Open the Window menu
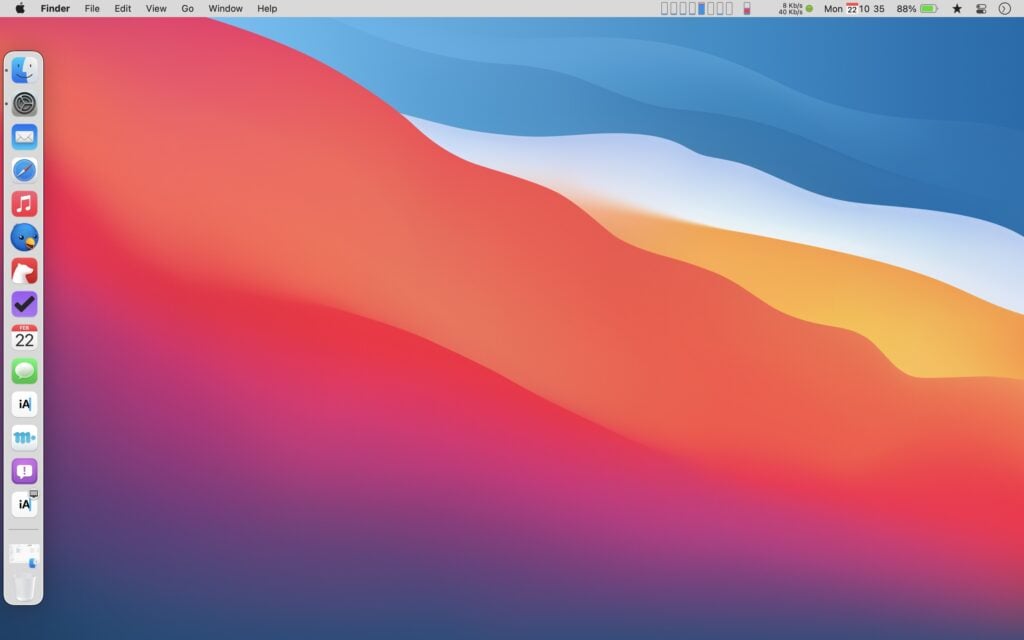The height and width of the screenshot is (640, 1024). pos(225,8)
